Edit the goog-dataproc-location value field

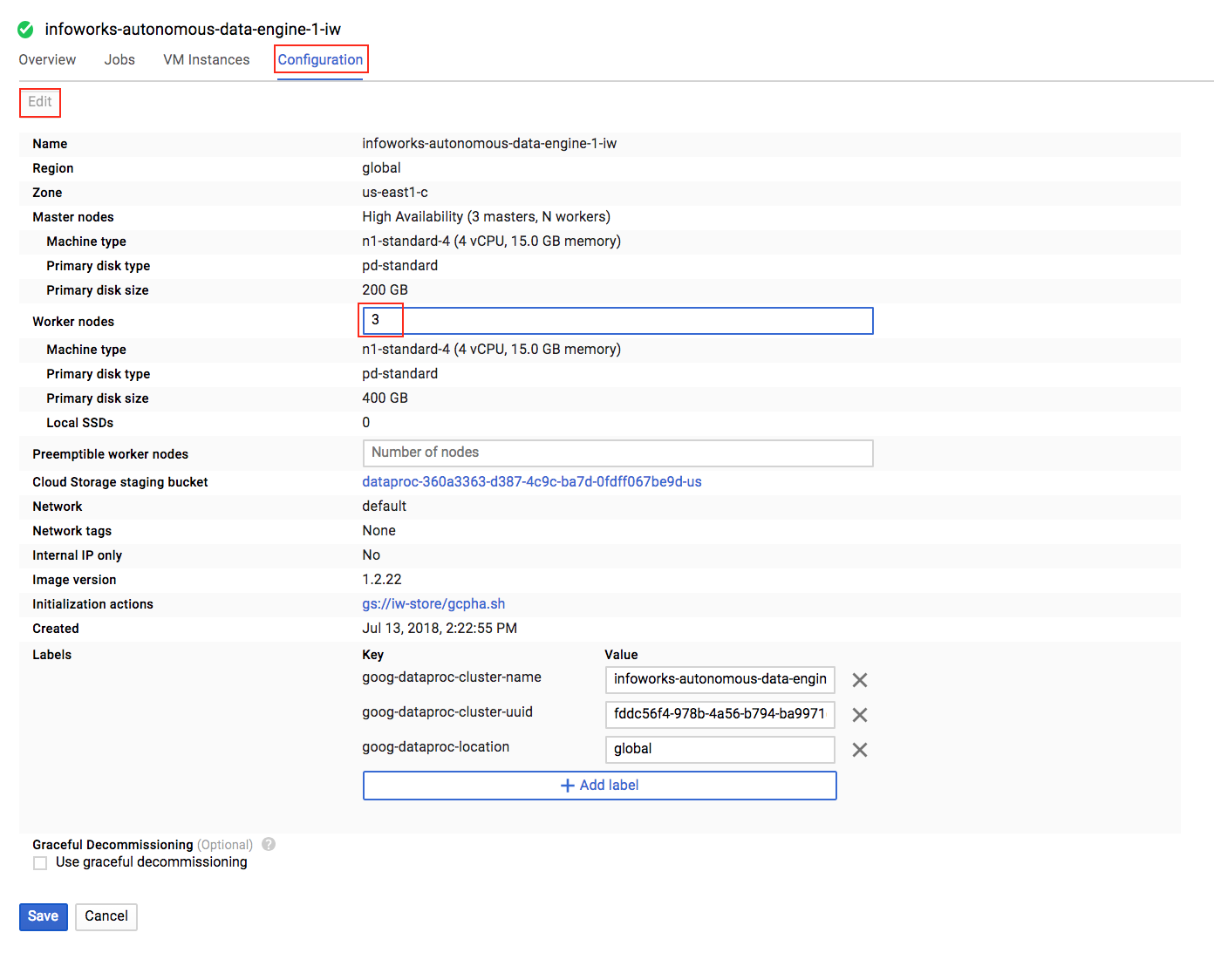720,750
